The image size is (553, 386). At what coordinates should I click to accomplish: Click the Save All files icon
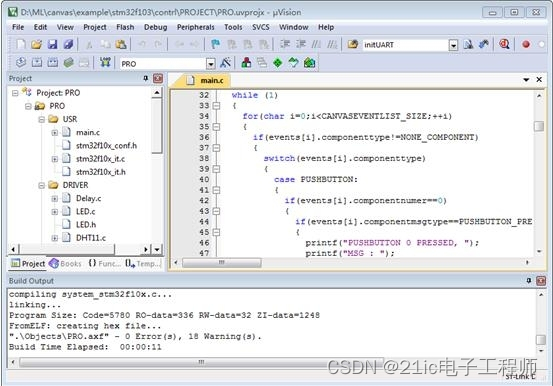pos(68,44)
